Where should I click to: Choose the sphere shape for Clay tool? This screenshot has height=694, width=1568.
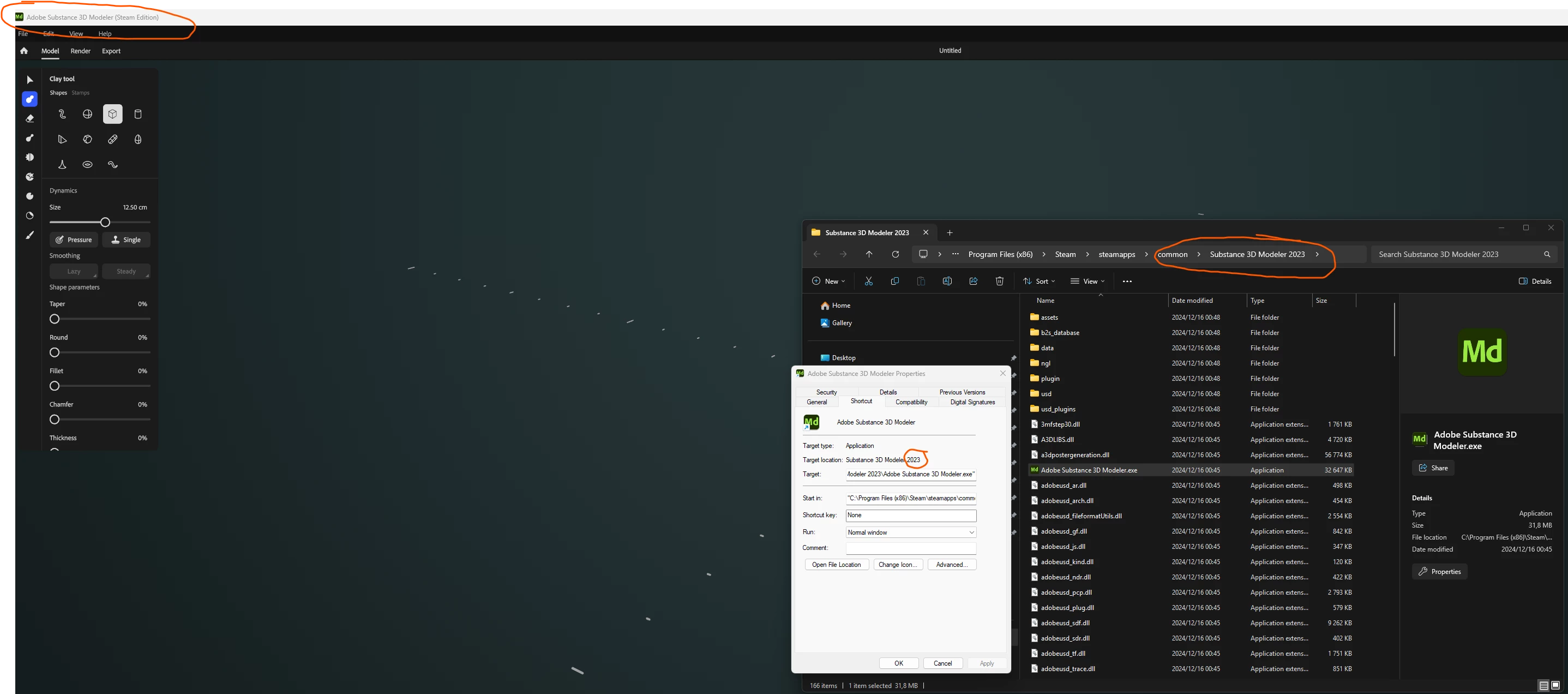88,114
